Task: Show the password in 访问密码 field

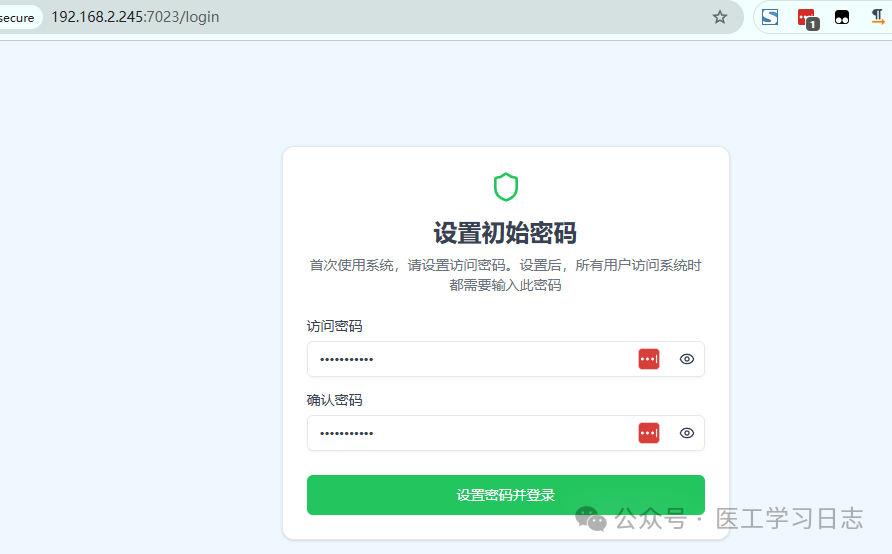Action: (x=687, y=359)
